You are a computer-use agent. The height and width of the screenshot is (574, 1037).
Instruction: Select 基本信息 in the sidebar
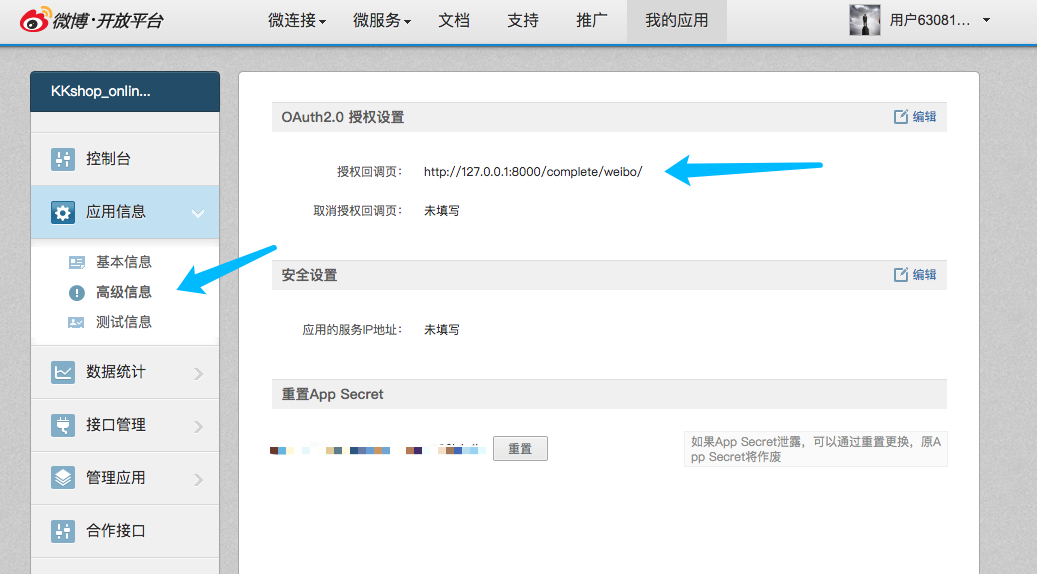124,262
